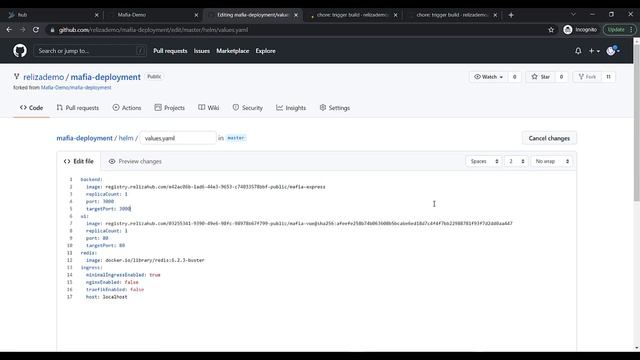Click the backend image registry line
The height and width of the screenshot is (360, 640).
coord(206,187)
